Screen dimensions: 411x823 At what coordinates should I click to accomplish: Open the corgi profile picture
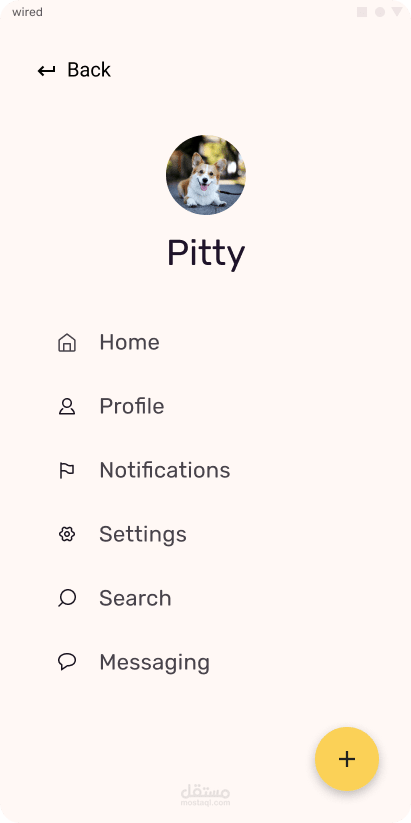pyautogui.click(x=206, y=175)
